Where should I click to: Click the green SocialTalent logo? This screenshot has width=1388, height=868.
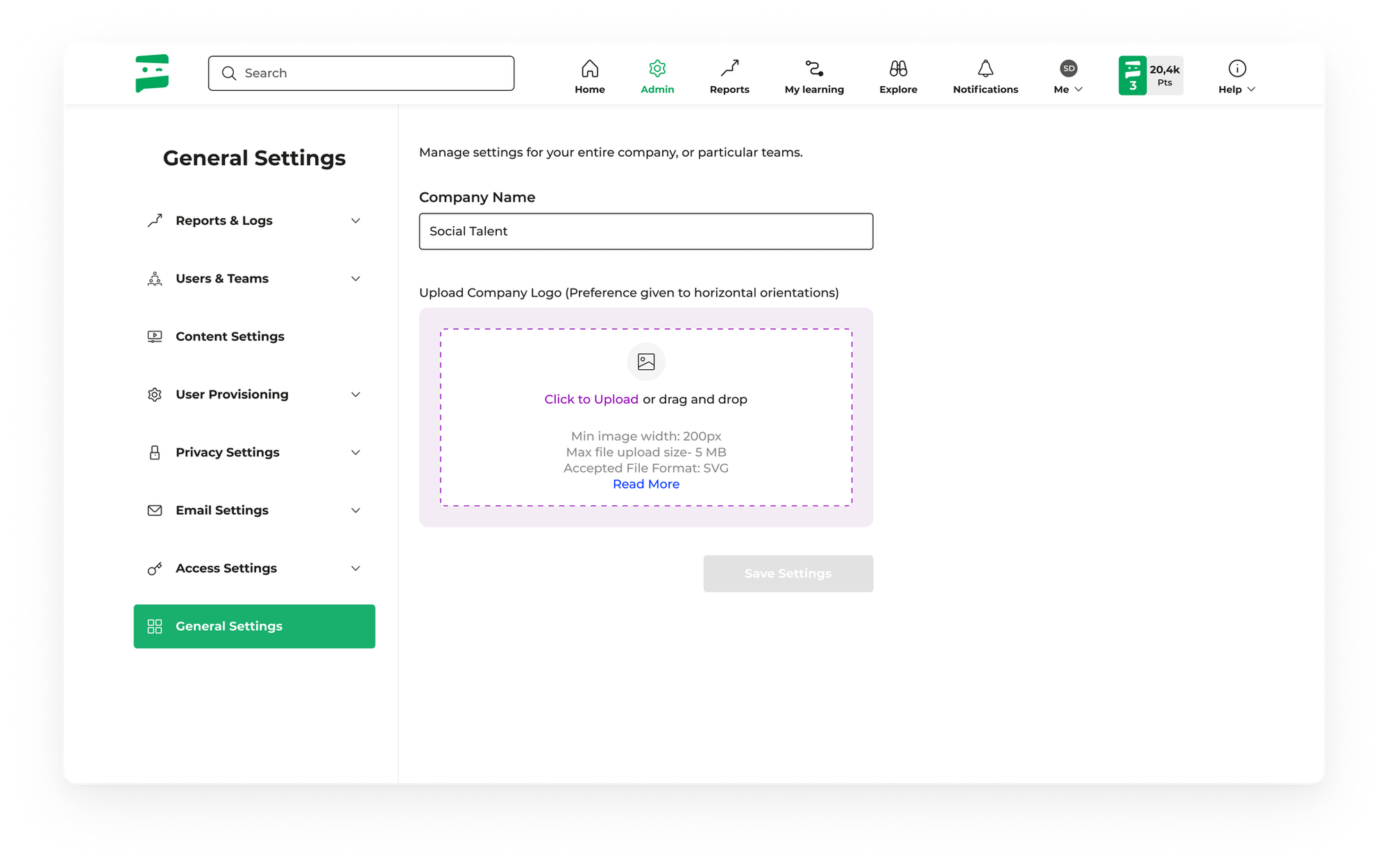[x=152, y=73]
